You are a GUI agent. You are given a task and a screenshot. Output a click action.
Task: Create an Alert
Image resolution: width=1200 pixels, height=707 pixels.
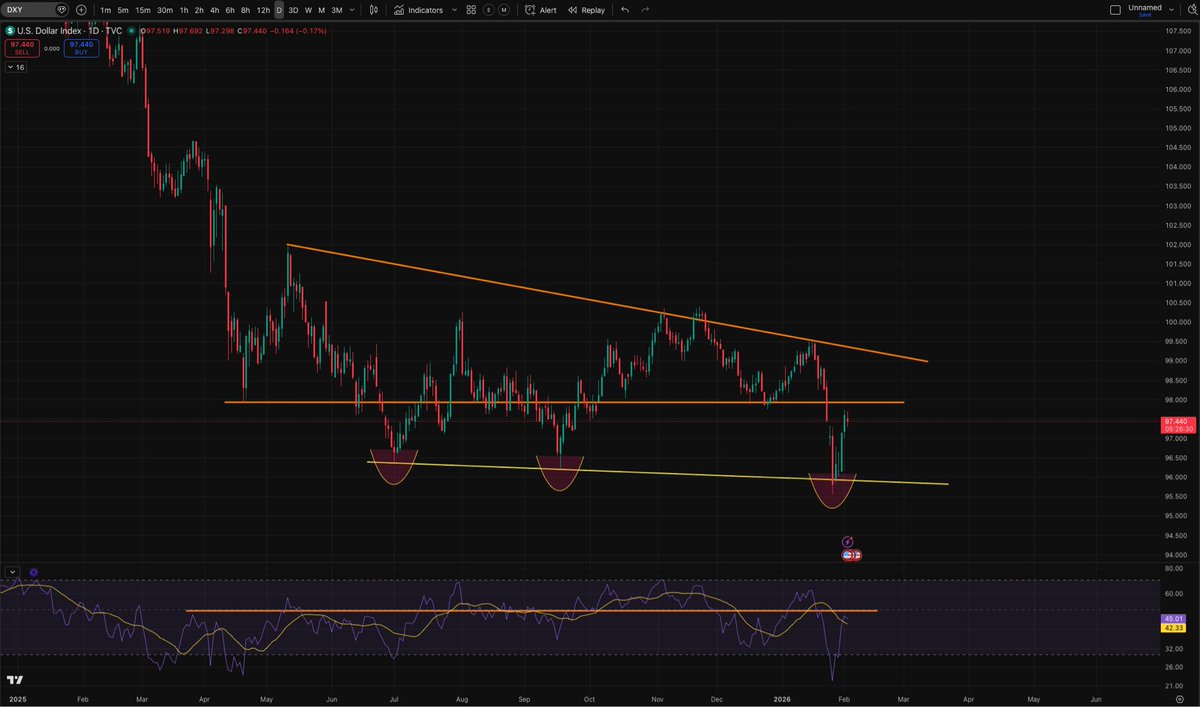pos(541,9)
